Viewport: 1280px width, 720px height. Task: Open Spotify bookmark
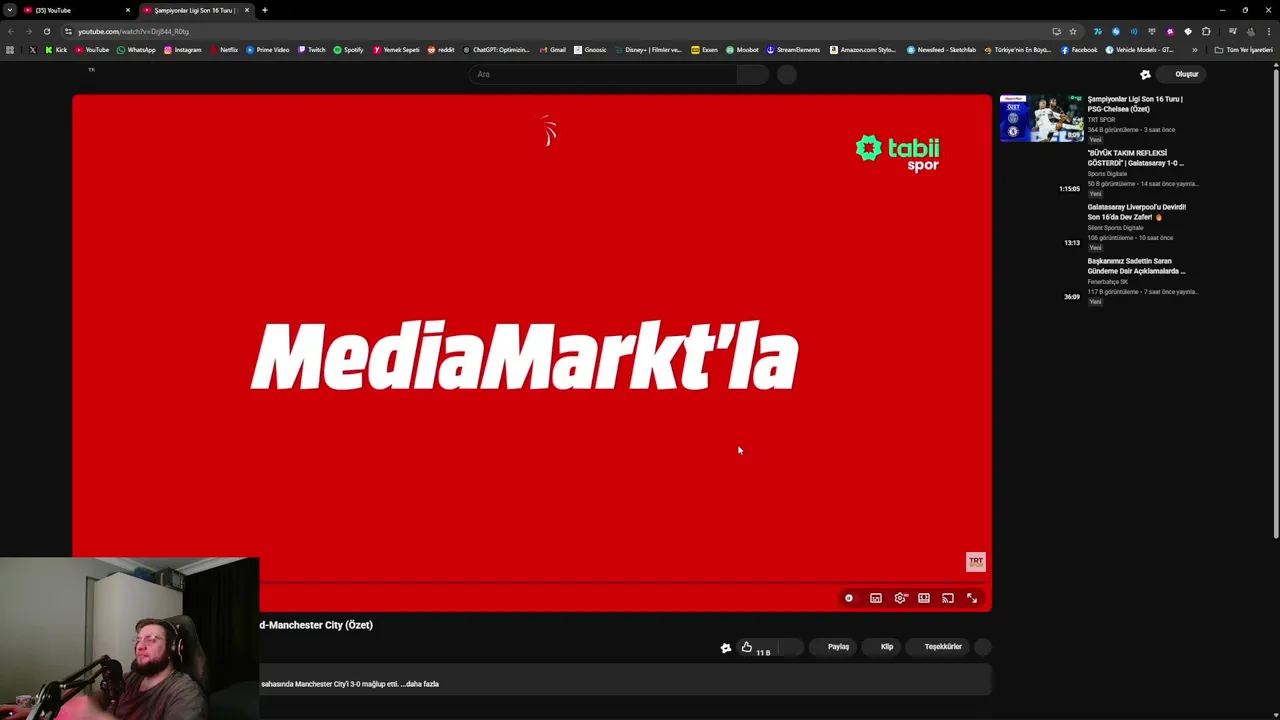pos(348,50)
